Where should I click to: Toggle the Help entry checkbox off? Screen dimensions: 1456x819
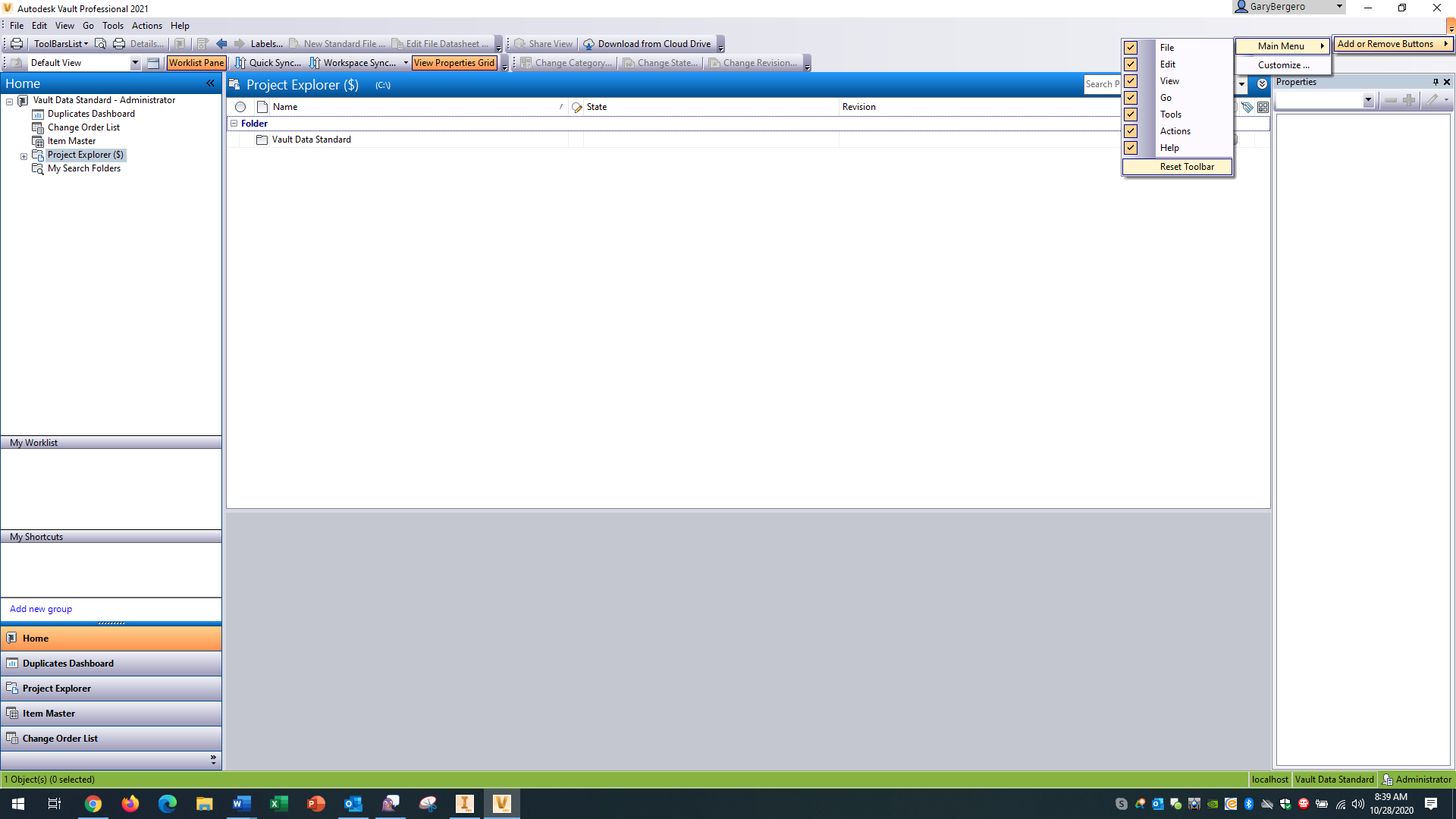(x=1131, y=147)
